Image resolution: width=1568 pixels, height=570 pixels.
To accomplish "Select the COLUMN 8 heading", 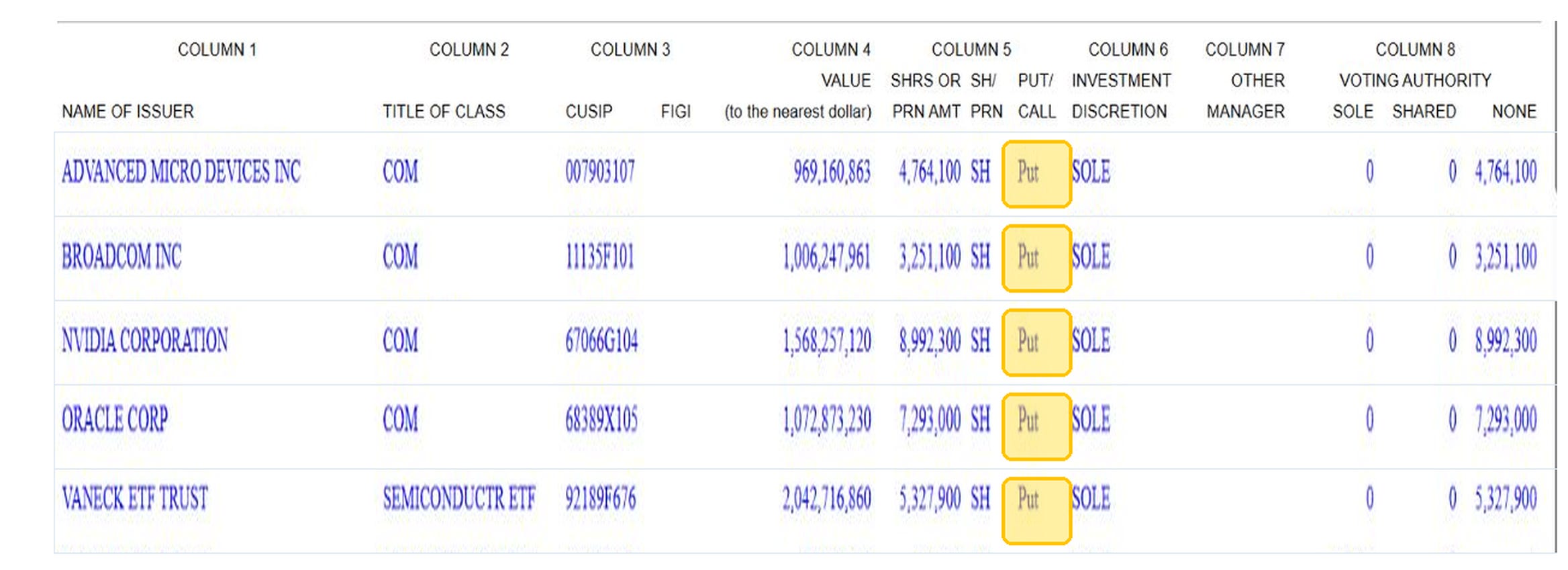I will click(1415, 50).
